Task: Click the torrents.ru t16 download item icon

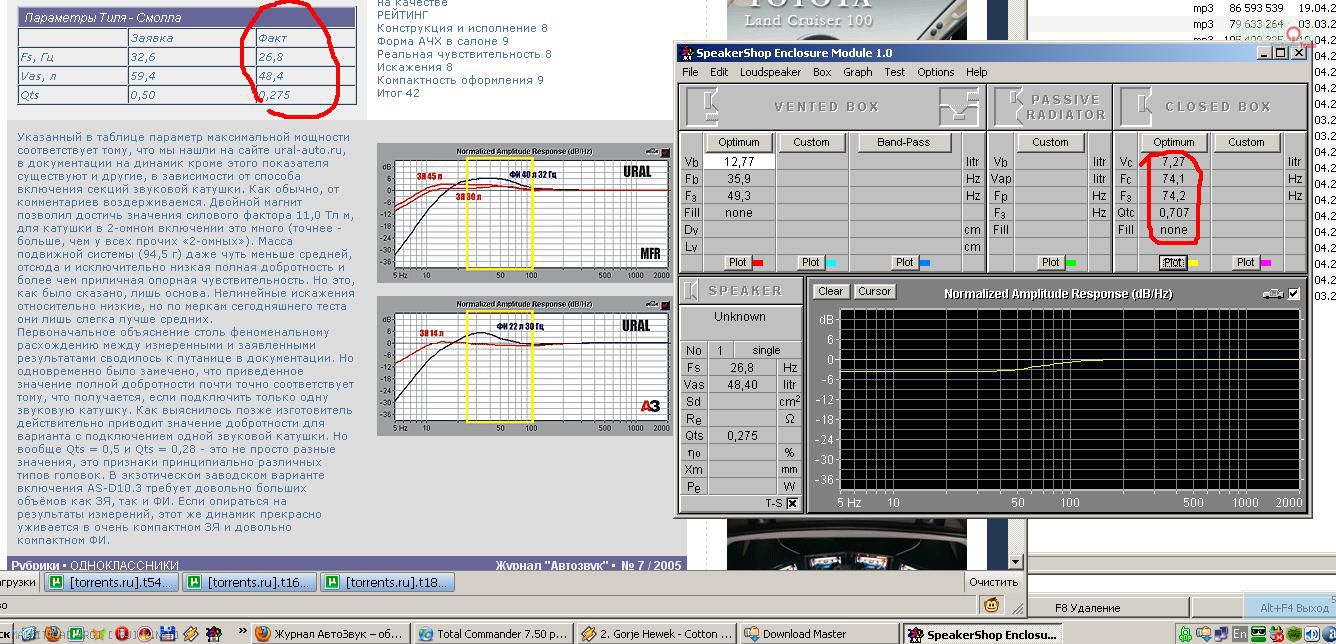Action: (x=196, y=582)
